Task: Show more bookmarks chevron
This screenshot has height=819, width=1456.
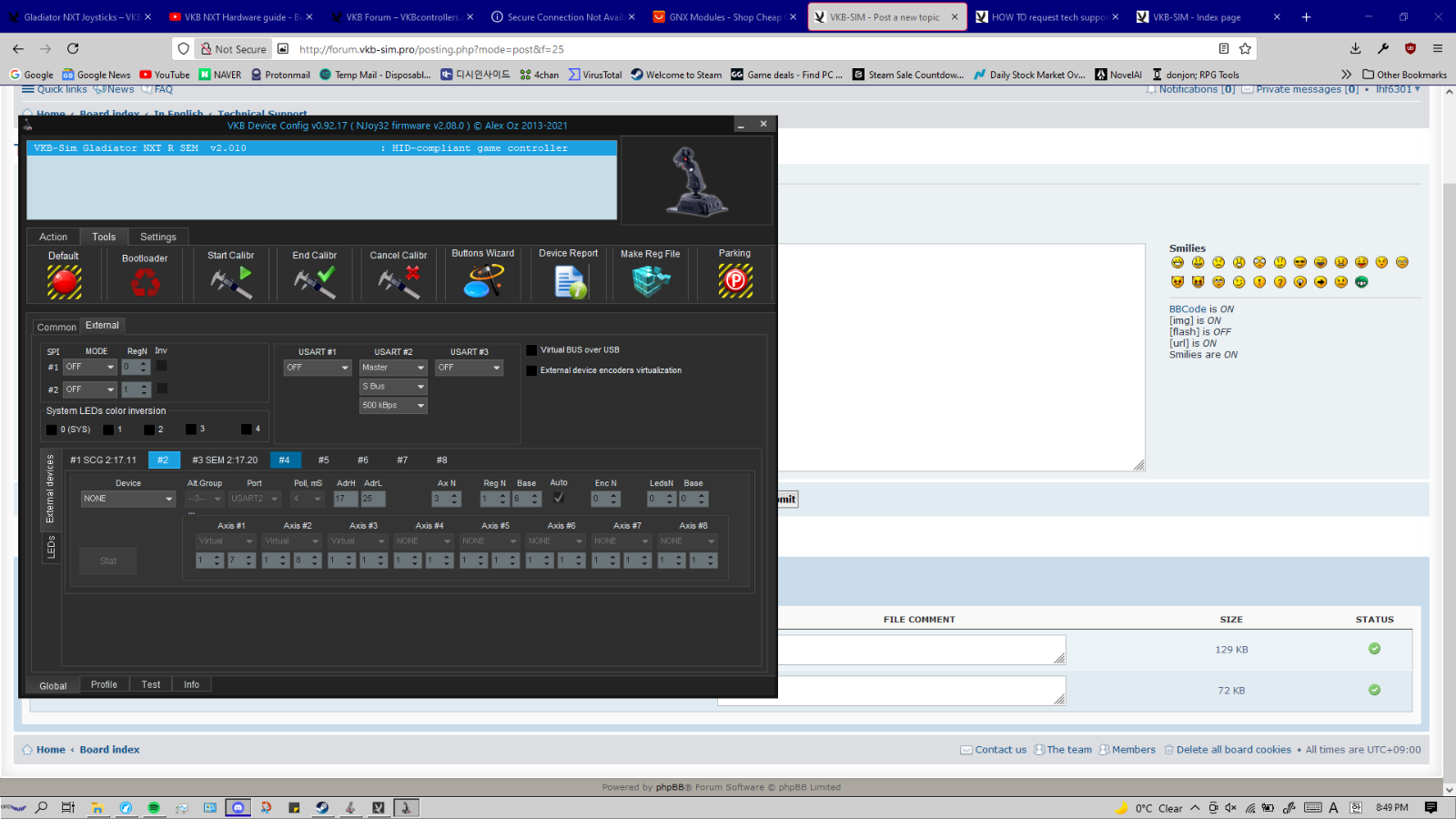Action: (1346, 75)
